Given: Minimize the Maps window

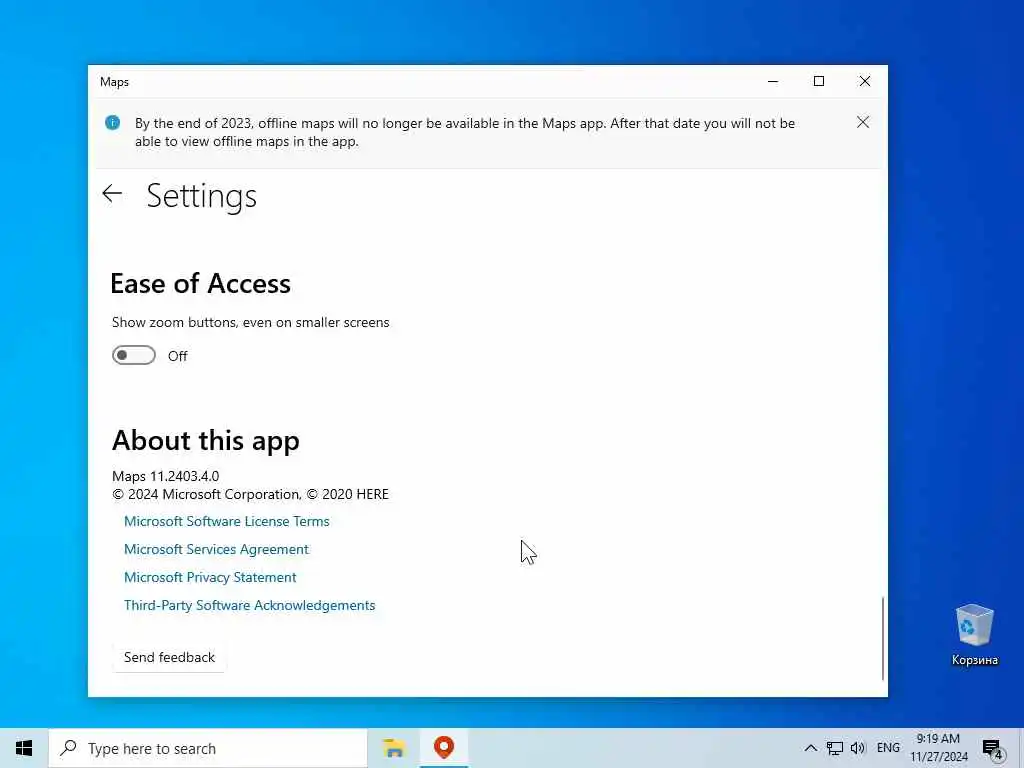Looking at the screenshot, I should point(773,82).
